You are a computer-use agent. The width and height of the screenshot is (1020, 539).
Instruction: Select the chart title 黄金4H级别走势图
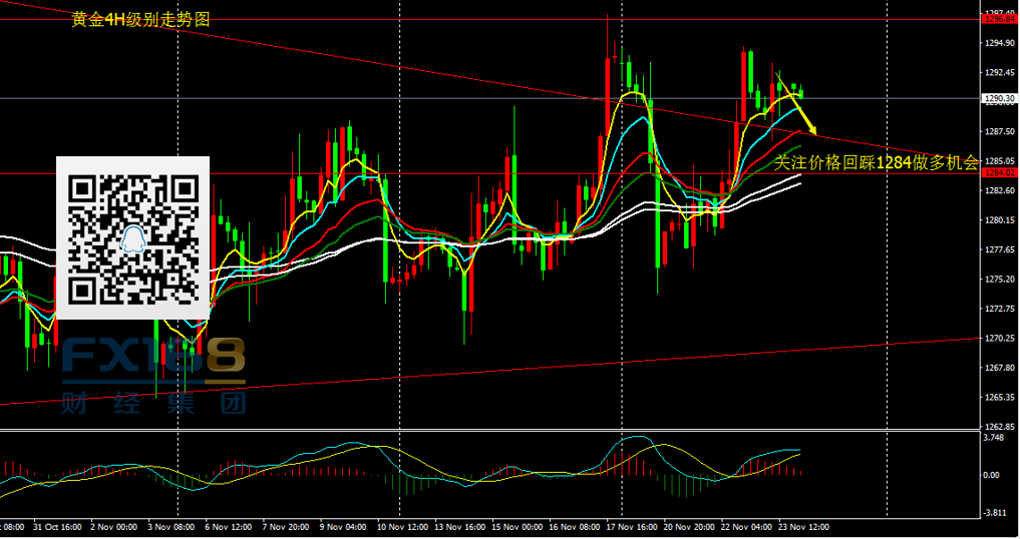pyautogui.click(x=141, y=20)
